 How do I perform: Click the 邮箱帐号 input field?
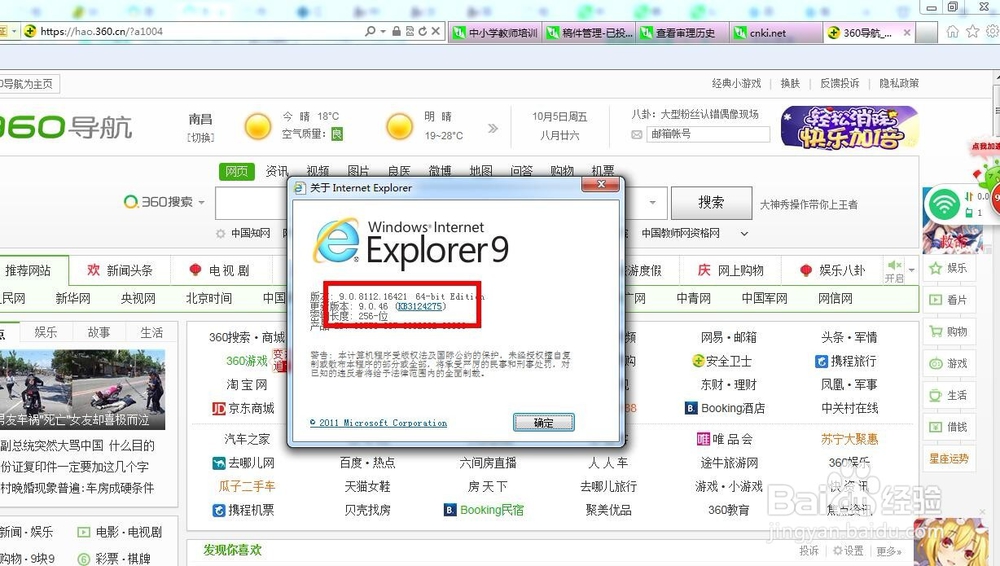[708, 134]
